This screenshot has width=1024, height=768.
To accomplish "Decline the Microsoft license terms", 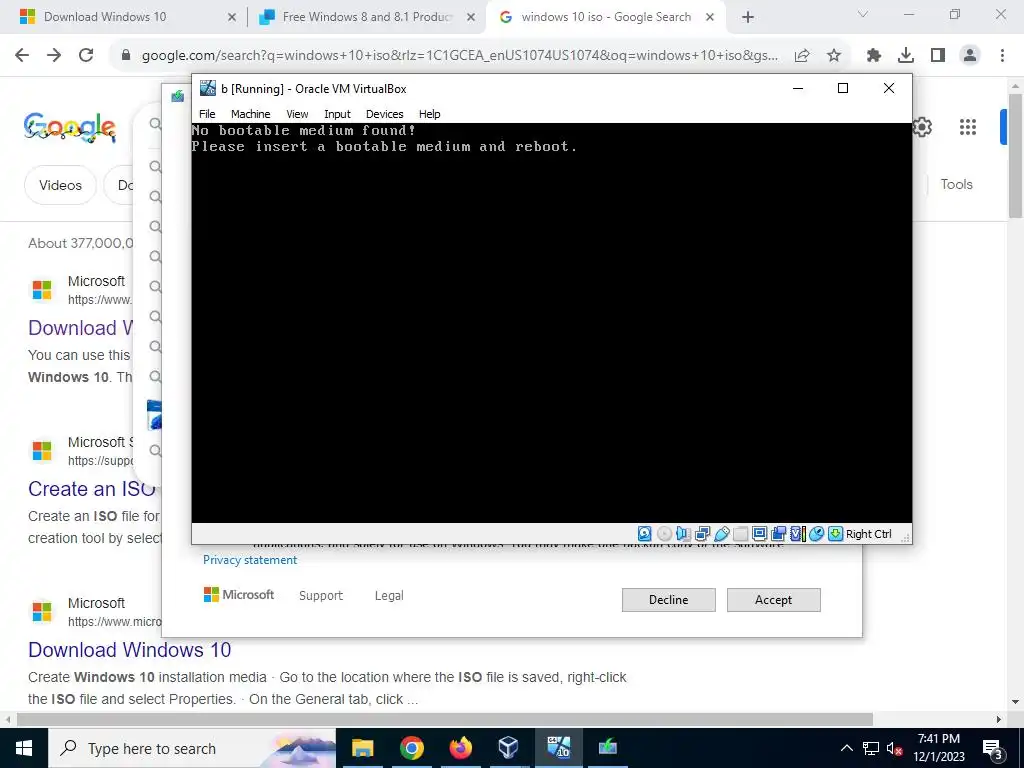I will (x=668, y=600).
